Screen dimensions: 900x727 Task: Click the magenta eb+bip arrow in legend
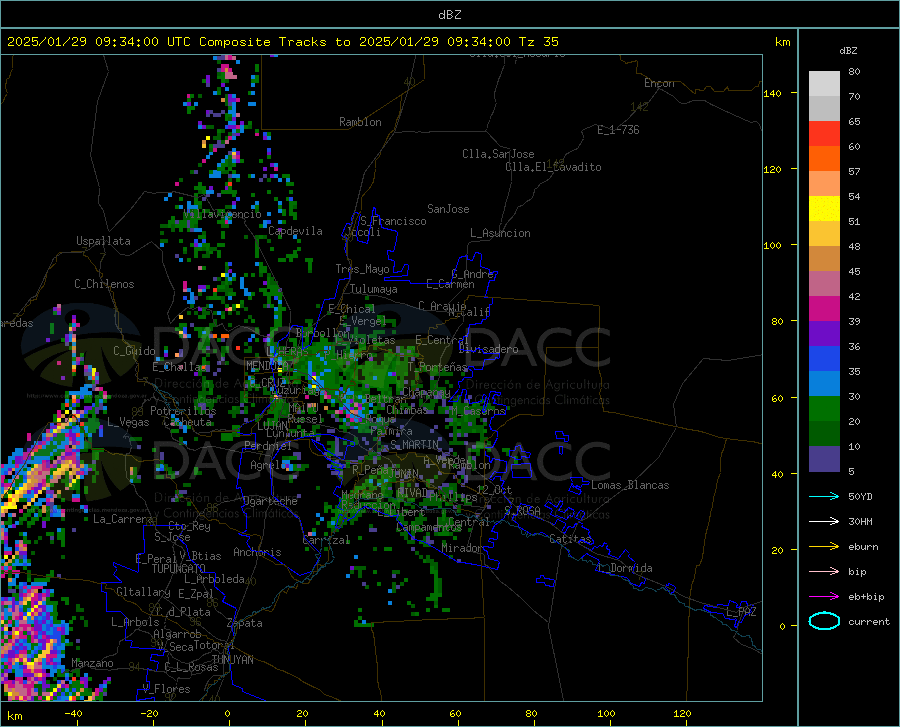[x=824, y=597]
